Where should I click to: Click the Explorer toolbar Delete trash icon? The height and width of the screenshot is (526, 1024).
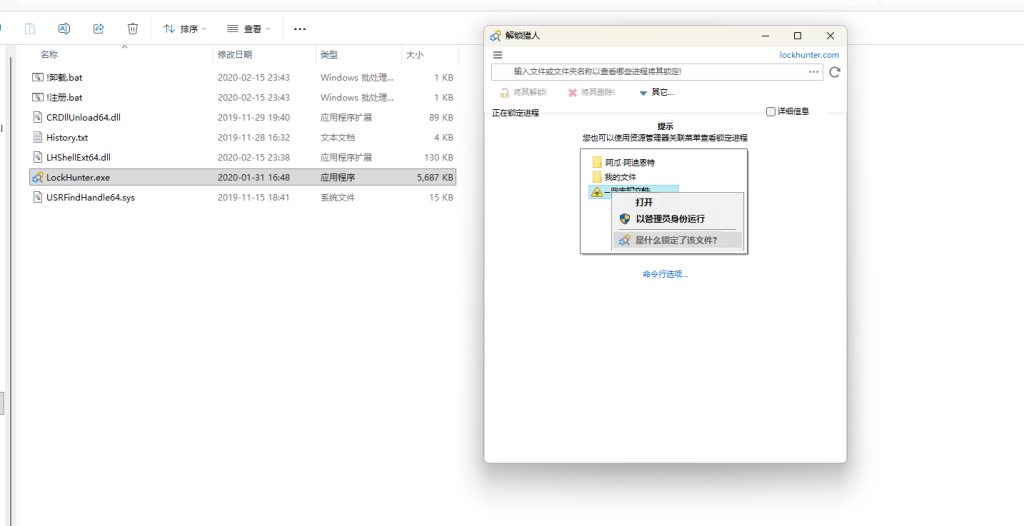[133, 29]
